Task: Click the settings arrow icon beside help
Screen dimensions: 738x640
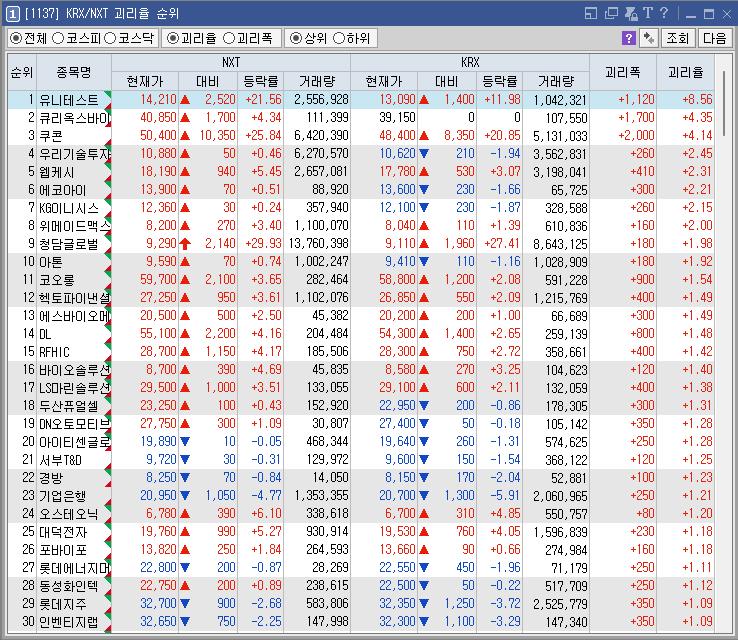Action: (649, 38)
